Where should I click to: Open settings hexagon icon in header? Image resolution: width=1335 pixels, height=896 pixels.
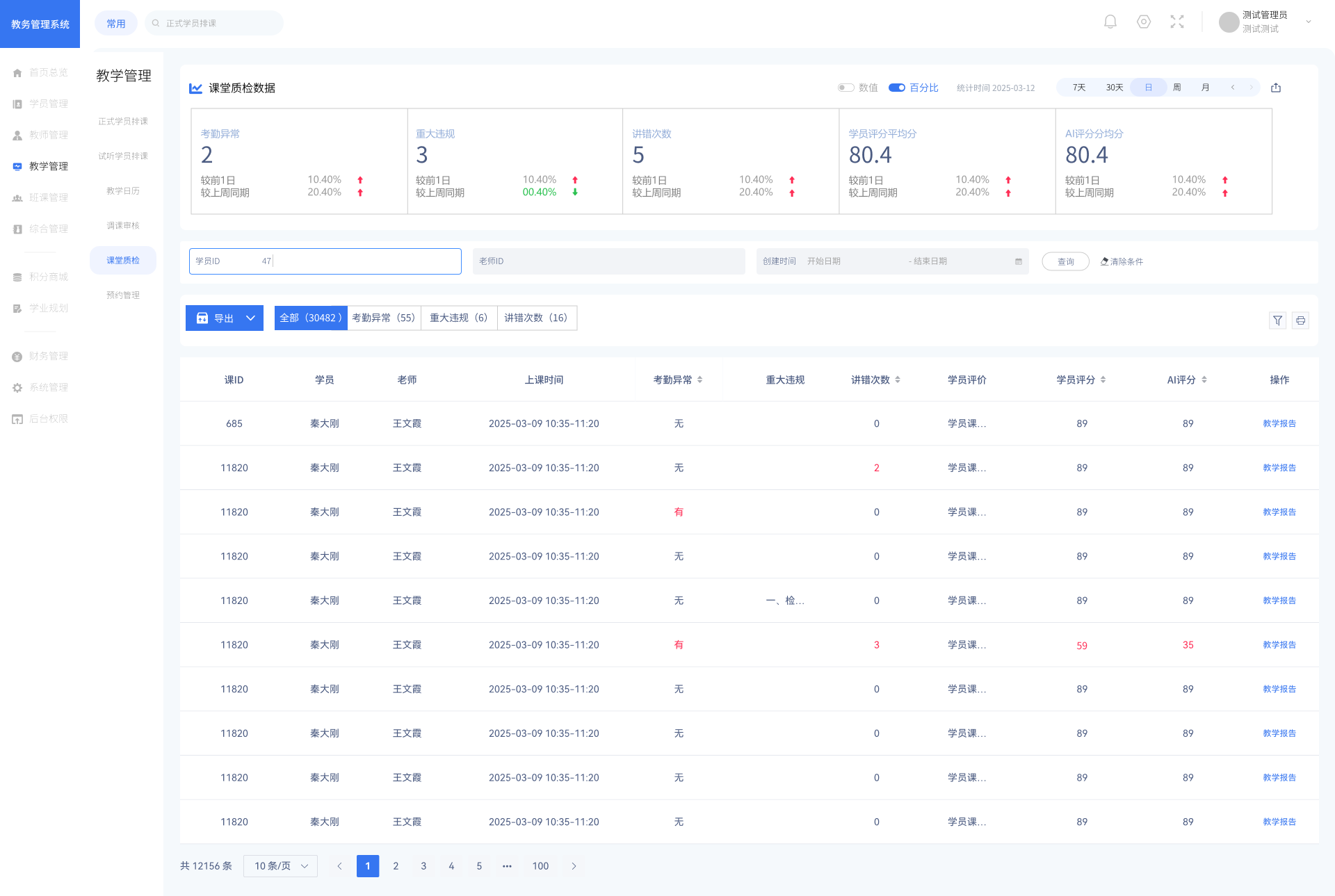point(1144,22)
